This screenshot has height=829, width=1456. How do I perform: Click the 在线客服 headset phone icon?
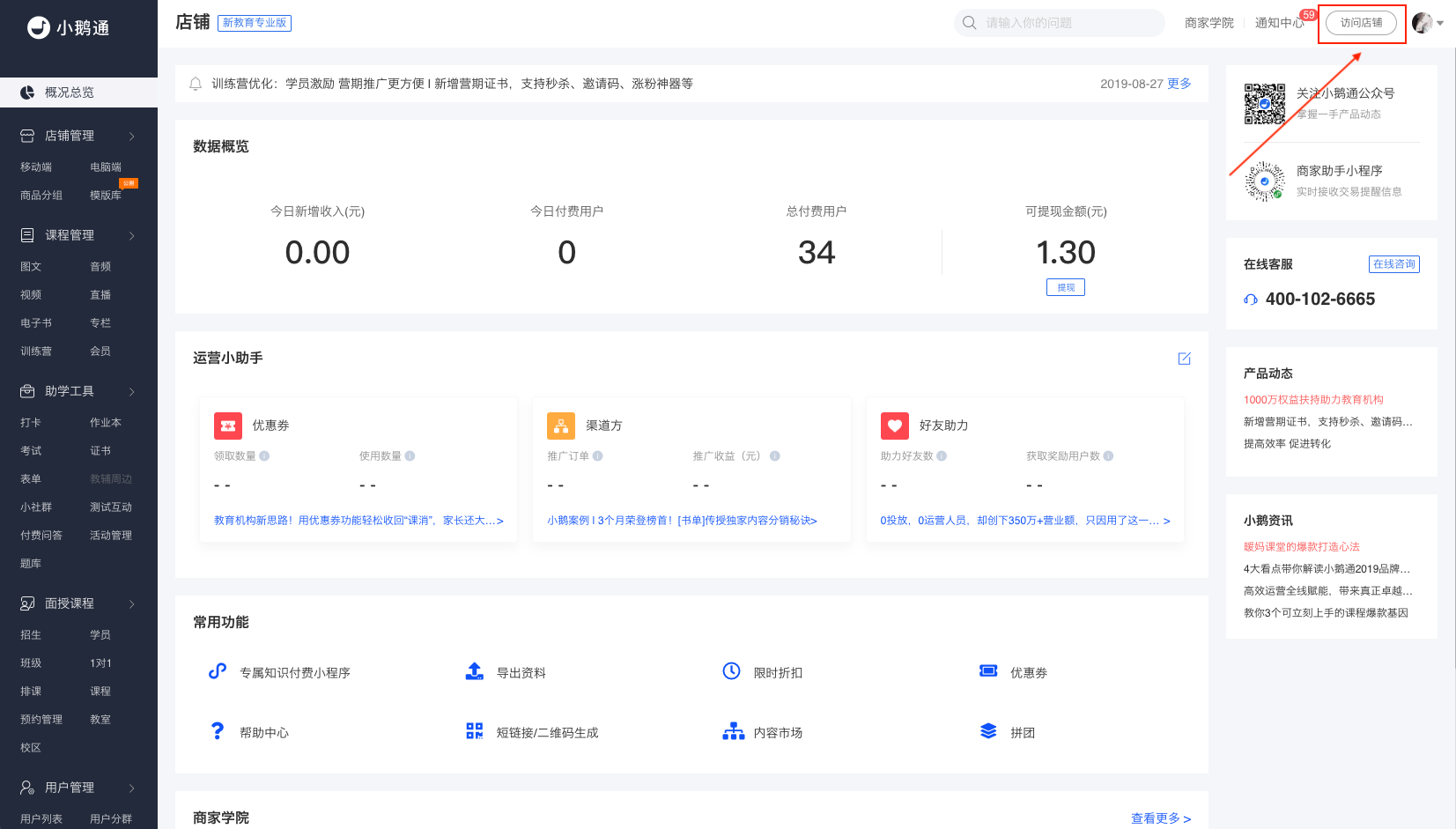tap(1251, 300)
